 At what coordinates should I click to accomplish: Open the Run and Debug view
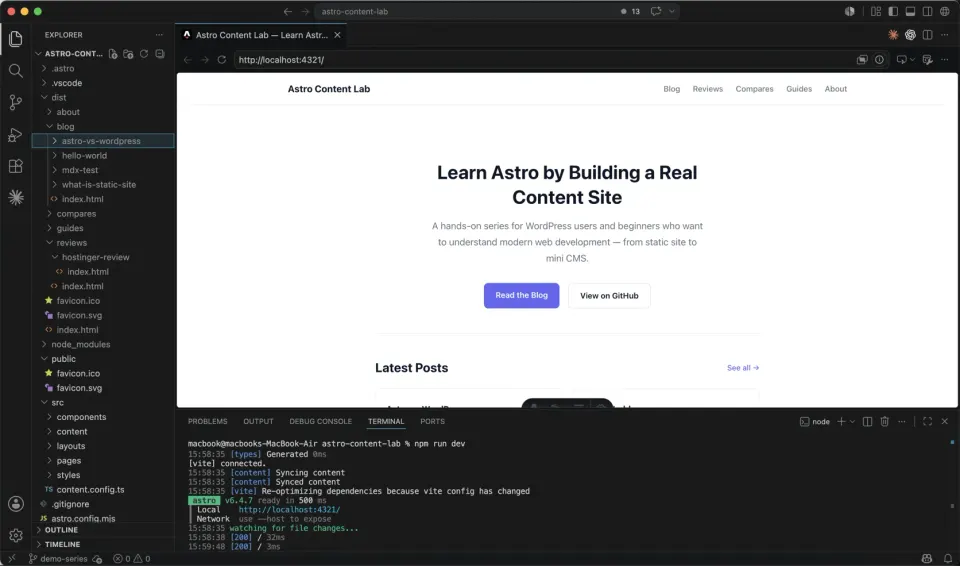click(16, 134)
